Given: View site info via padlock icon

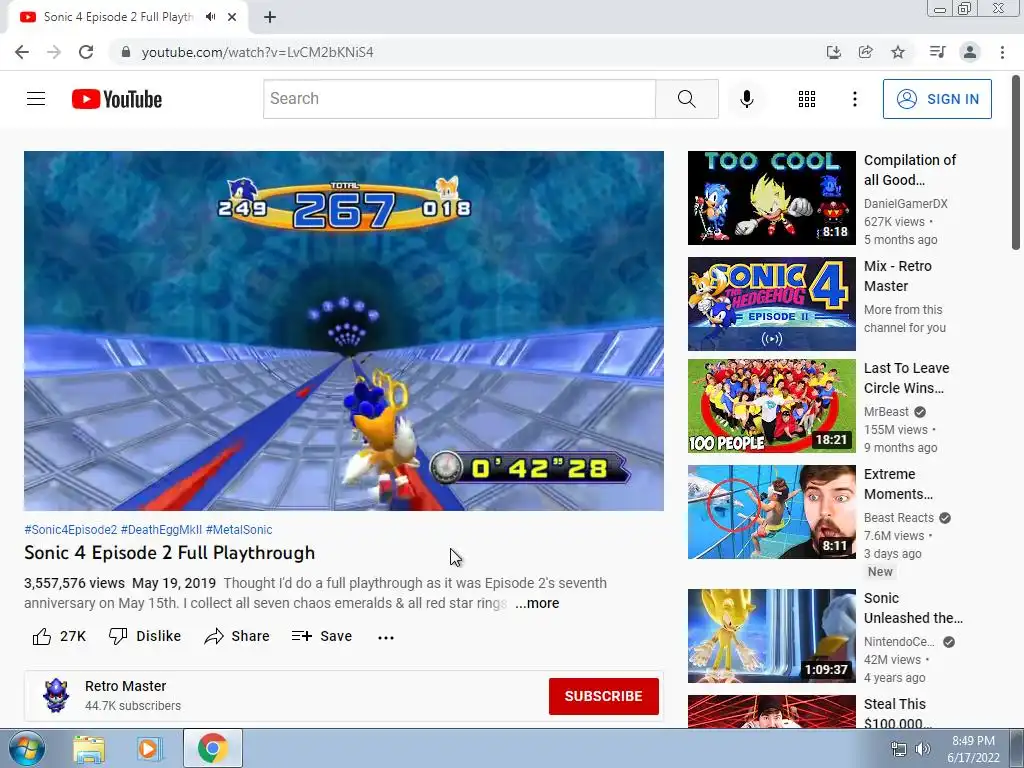Looking at the screenshot, I should click(126, 52).
